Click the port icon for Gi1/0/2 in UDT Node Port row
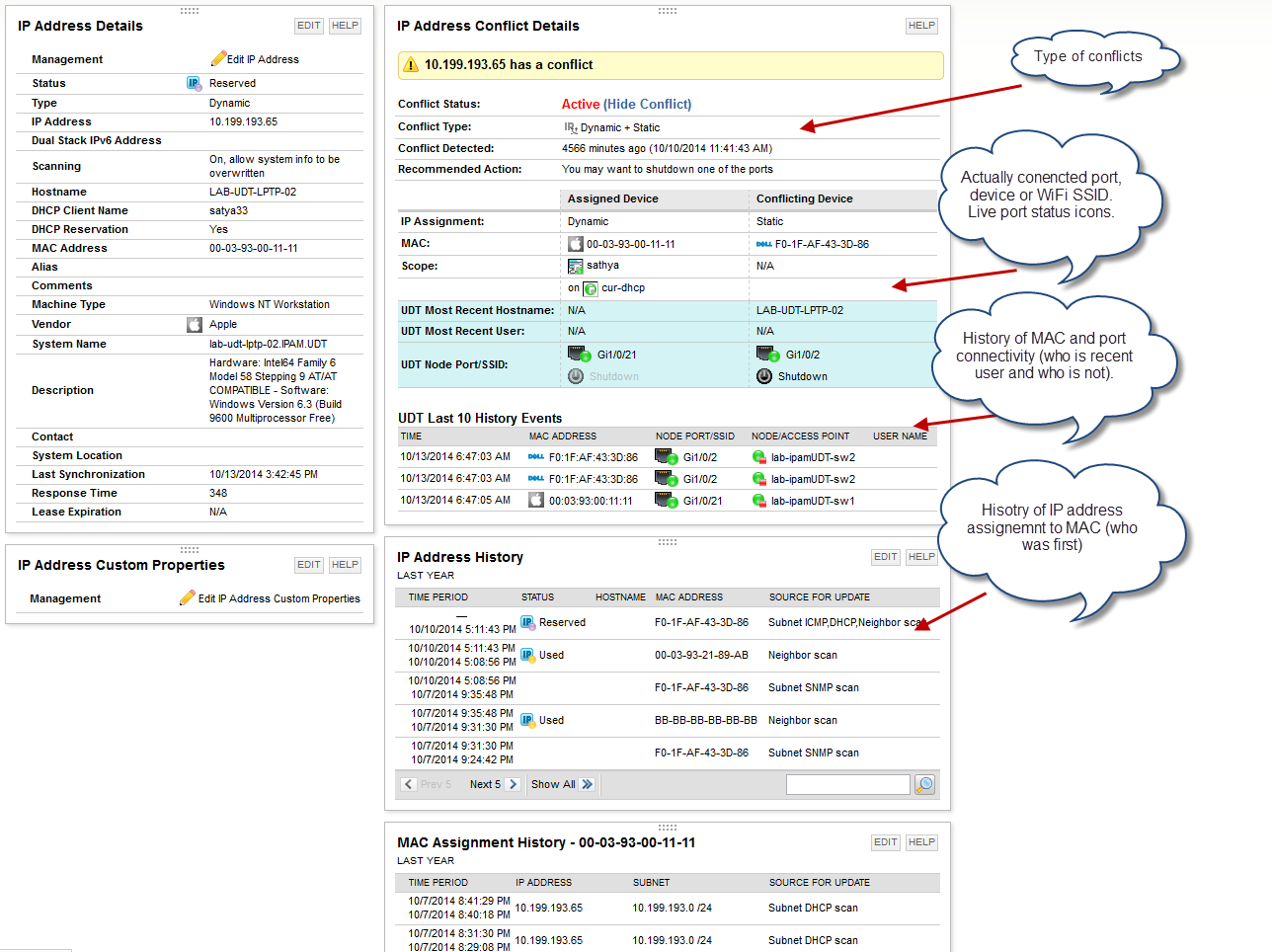This screenshot has width=1272, height=952. pos(768,355)
